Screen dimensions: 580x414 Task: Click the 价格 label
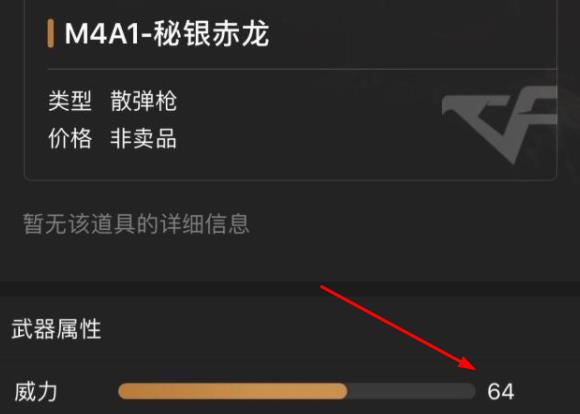coord(70,138)
